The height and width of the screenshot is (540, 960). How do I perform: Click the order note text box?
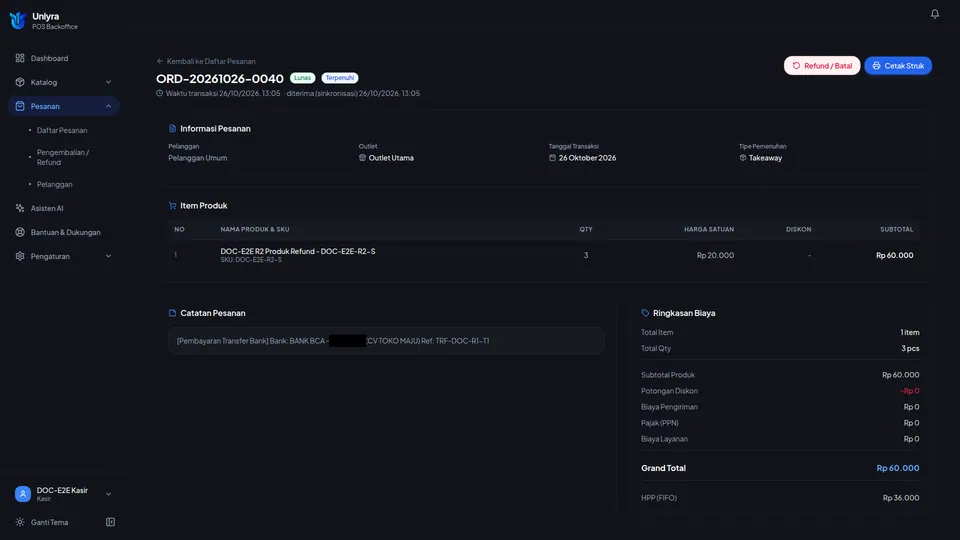click(x=386, y=341)
